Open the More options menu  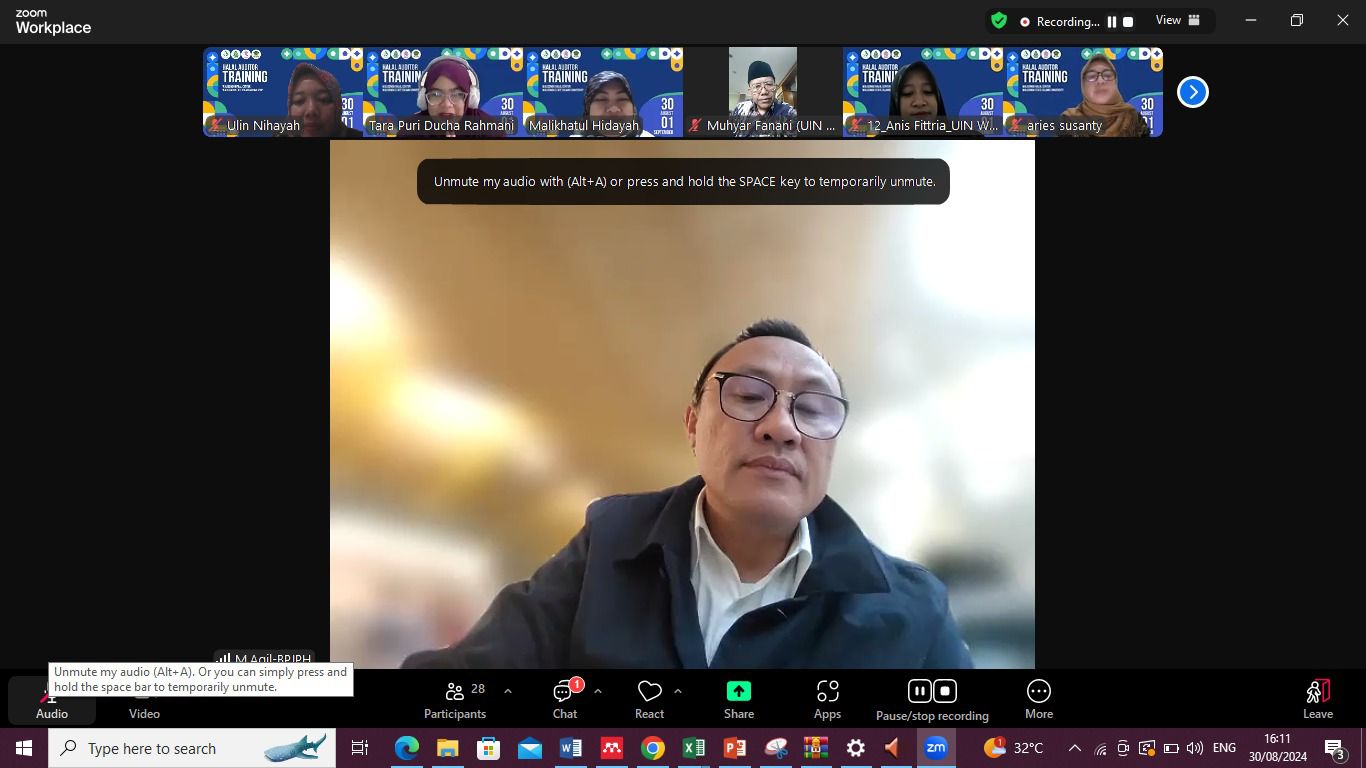1039,699
